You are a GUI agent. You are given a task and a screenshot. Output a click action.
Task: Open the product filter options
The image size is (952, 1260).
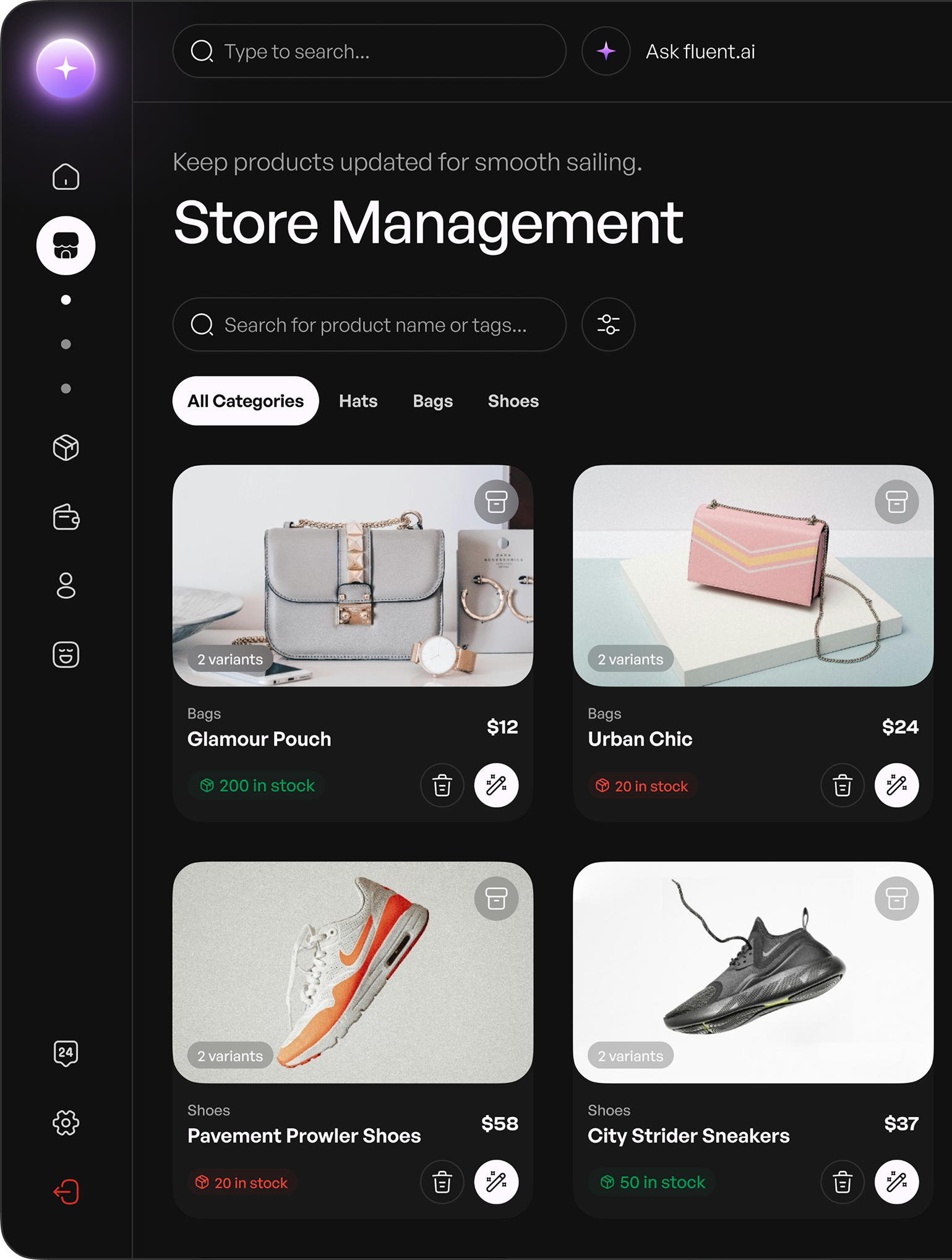[x=608, y=325]
